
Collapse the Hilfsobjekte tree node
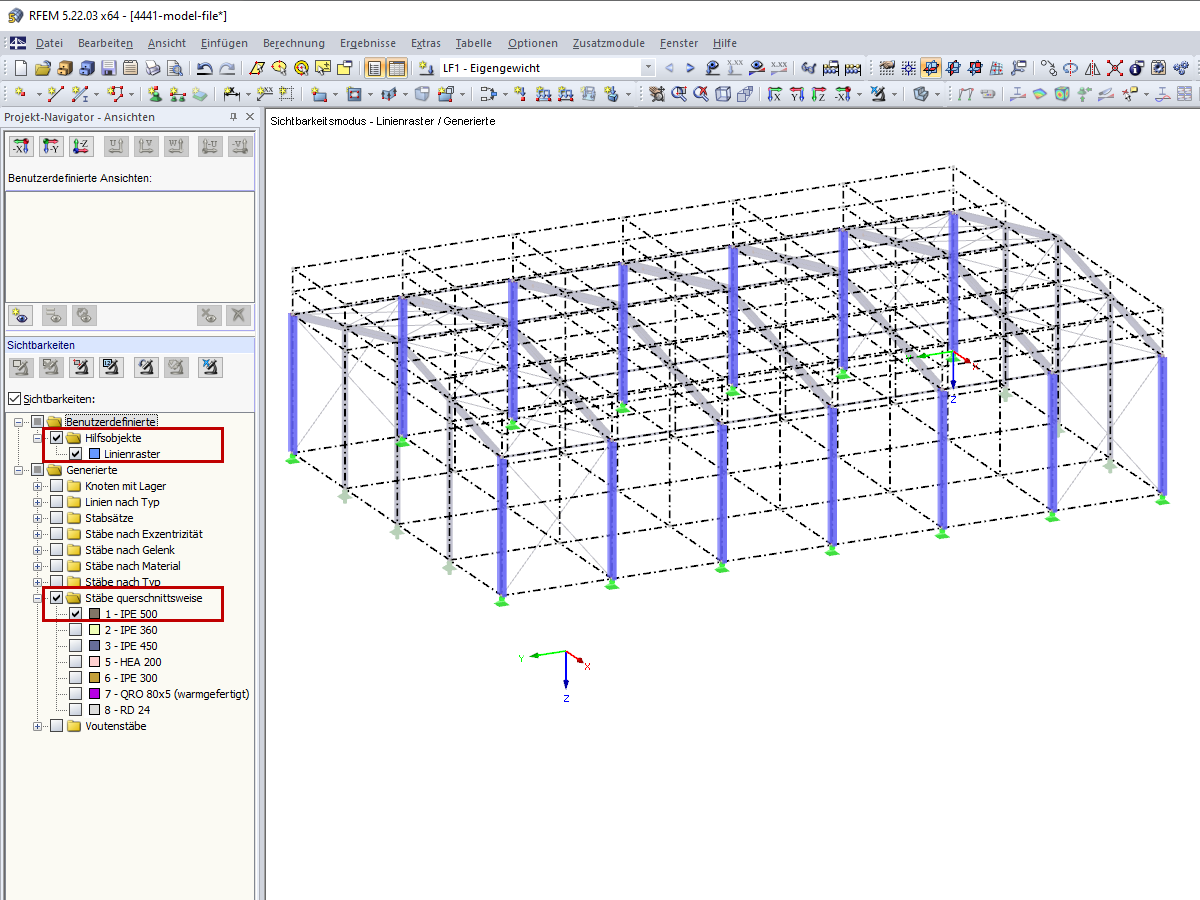pyautogui.click(x=38, y=438)
